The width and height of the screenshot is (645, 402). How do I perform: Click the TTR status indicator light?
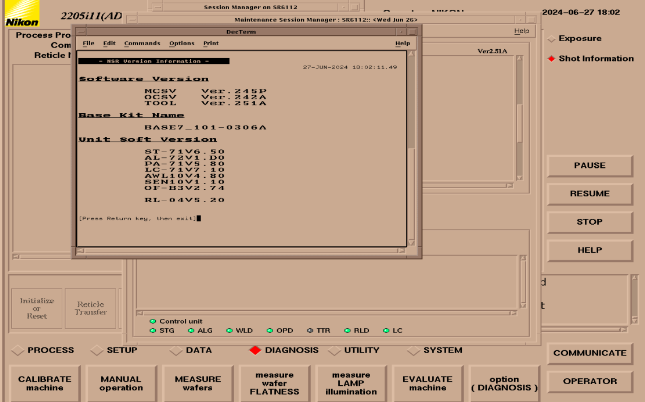pos(310,330)
